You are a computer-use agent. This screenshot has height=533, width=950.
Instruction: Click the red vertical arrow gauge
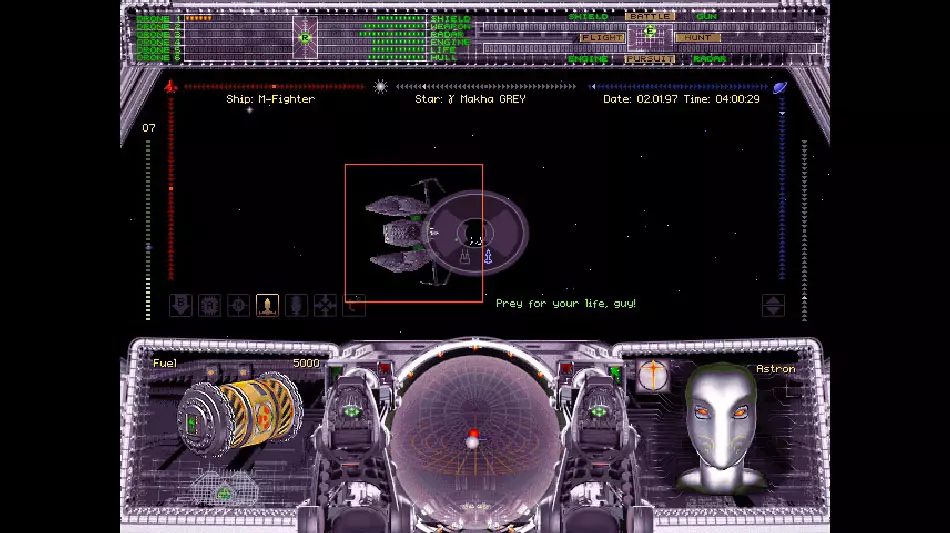point(171,188)
